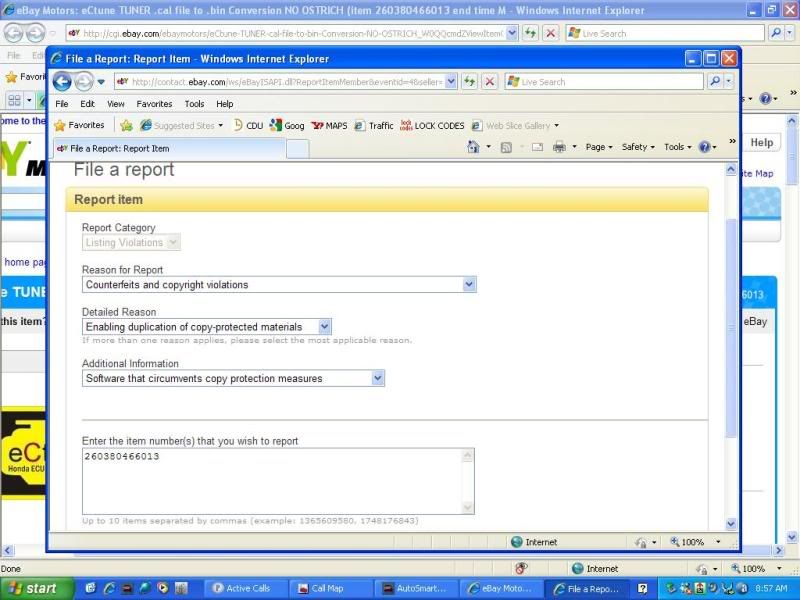
Task: Open the Goog favorites bookmark
Action: tap(287, 126)
